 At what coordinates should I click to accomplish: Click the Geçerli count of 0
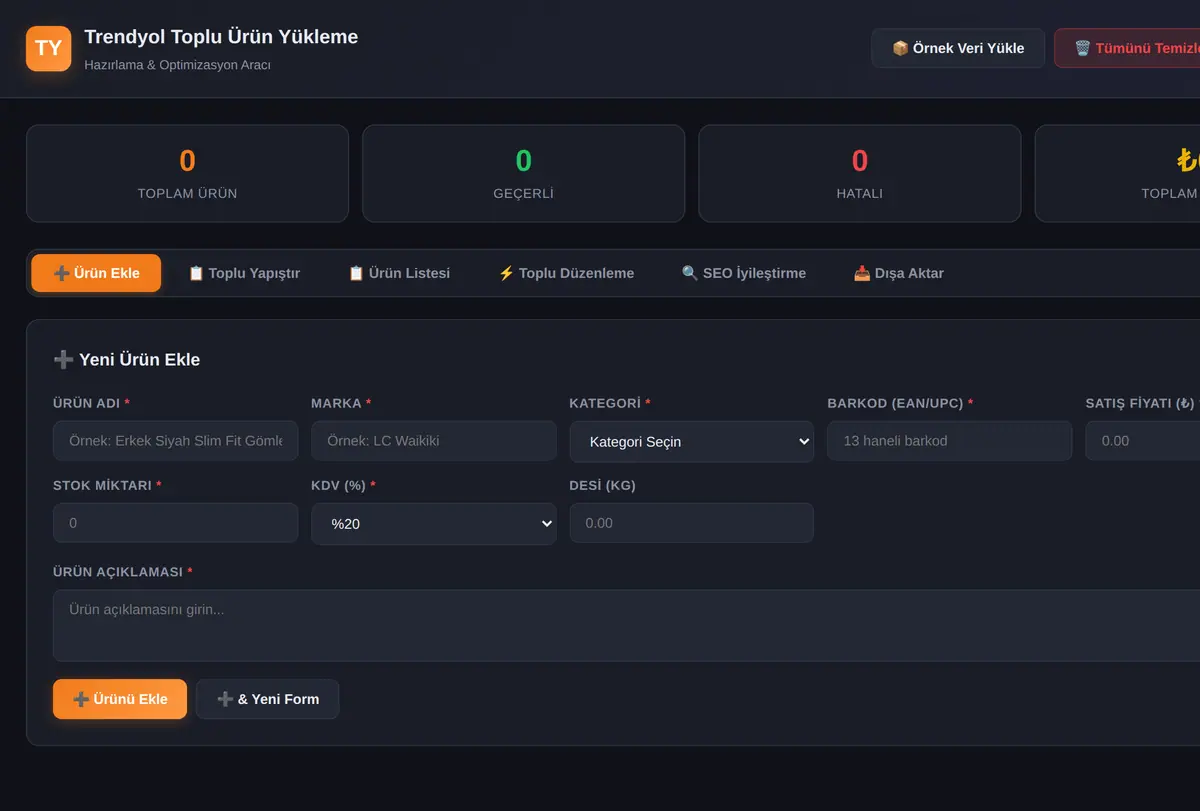pos(523,161)
